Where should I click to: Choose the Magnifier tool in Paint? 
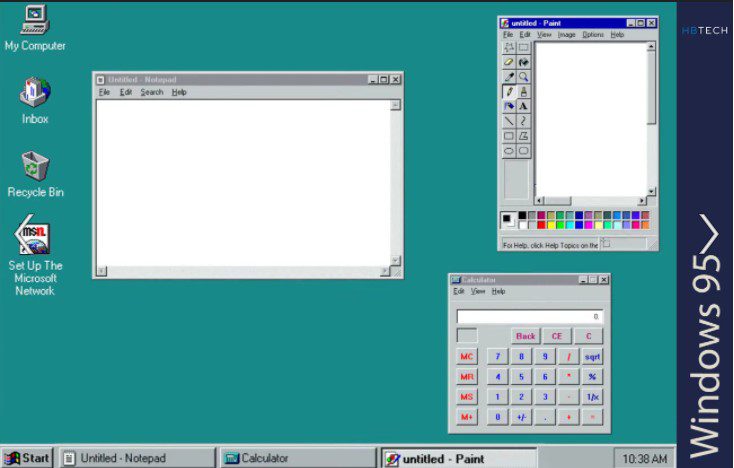coord(523,76)
